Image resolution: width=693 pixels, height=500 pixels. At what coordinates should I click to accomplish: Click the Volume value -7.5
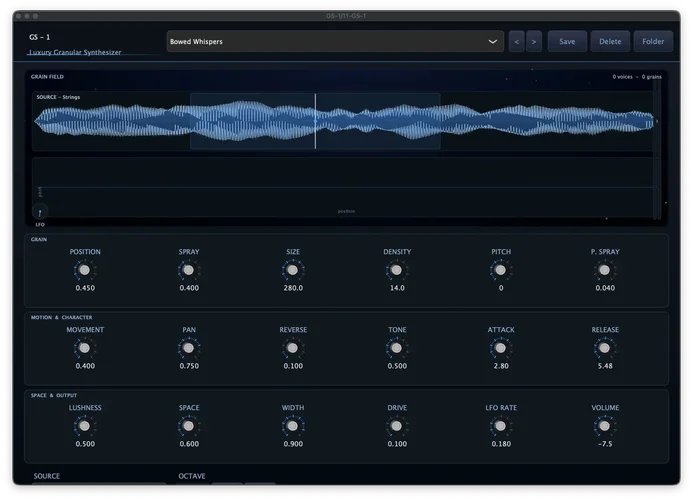coord(605,444)
